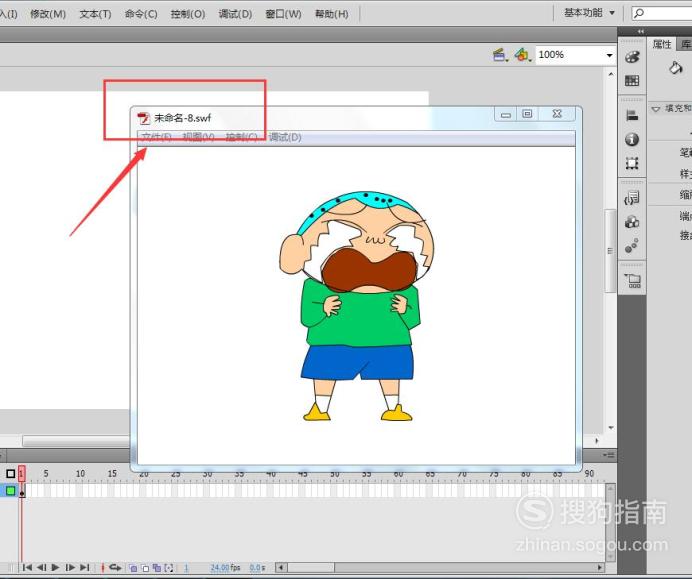Image resolution: width=692 pixels, height=579 pixels.
Task: Close the 未命名-8.swf preview window
Action: (x=557, y=114)
